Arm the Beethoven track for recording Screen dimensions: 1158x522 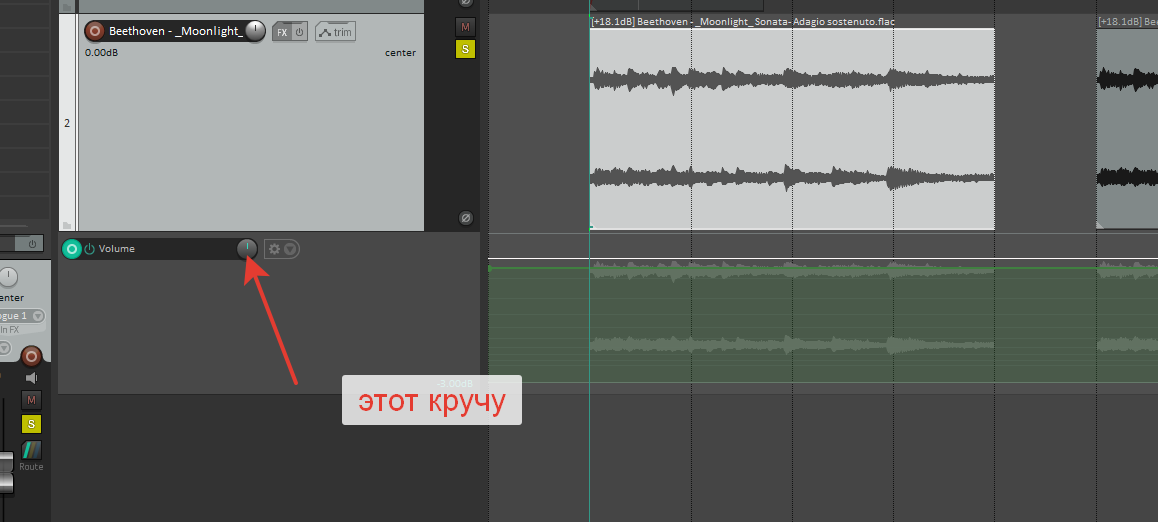coord(95,31)
